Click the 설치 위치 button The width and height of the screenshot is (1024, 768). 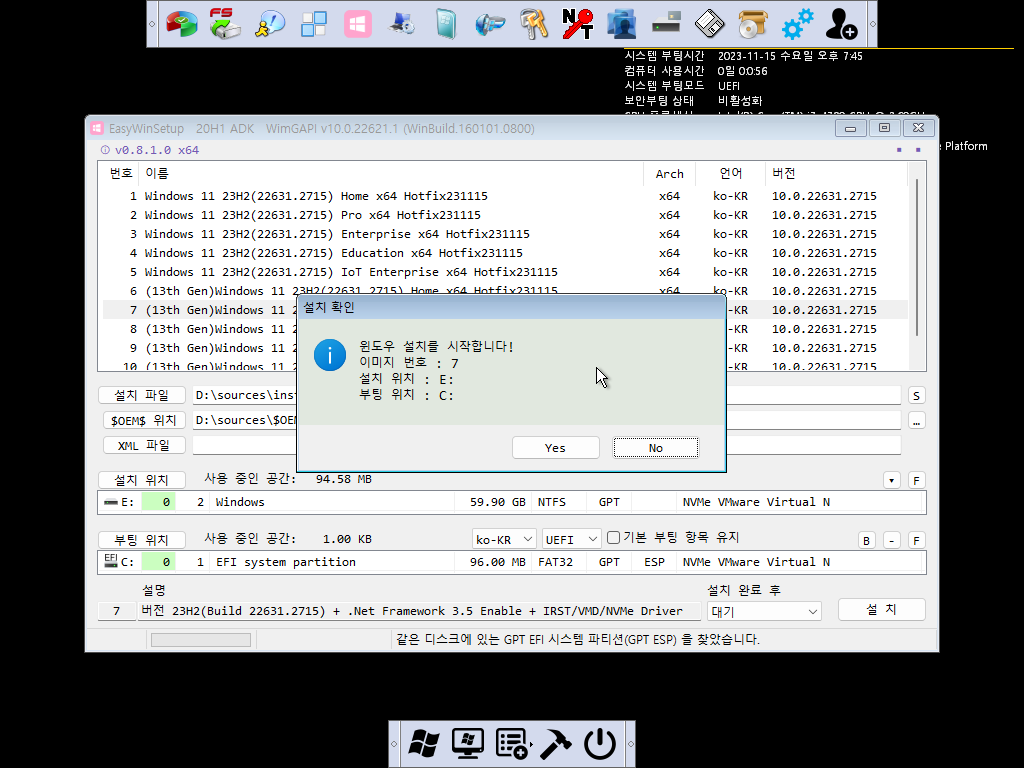[x=142, y=480]
